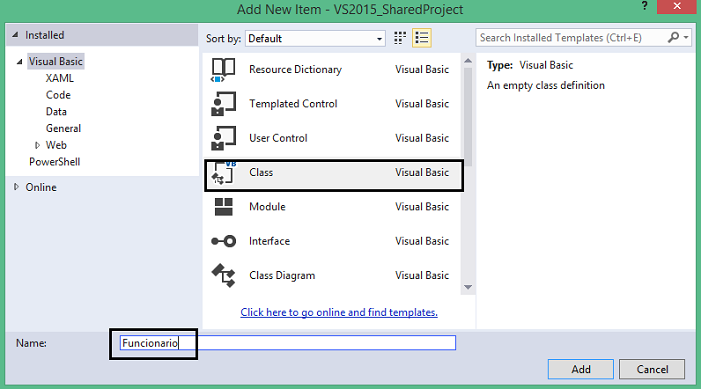Select the Module template icon

(223, 207)
